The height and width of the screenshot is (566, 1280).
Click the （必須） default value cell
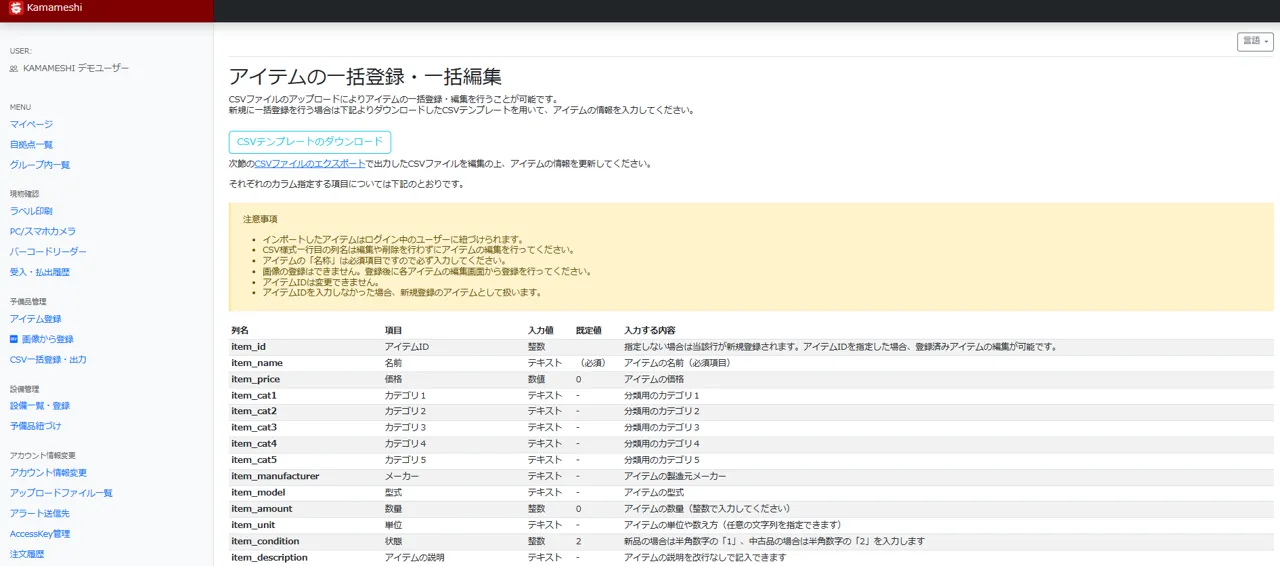click(x=592, y=363)
